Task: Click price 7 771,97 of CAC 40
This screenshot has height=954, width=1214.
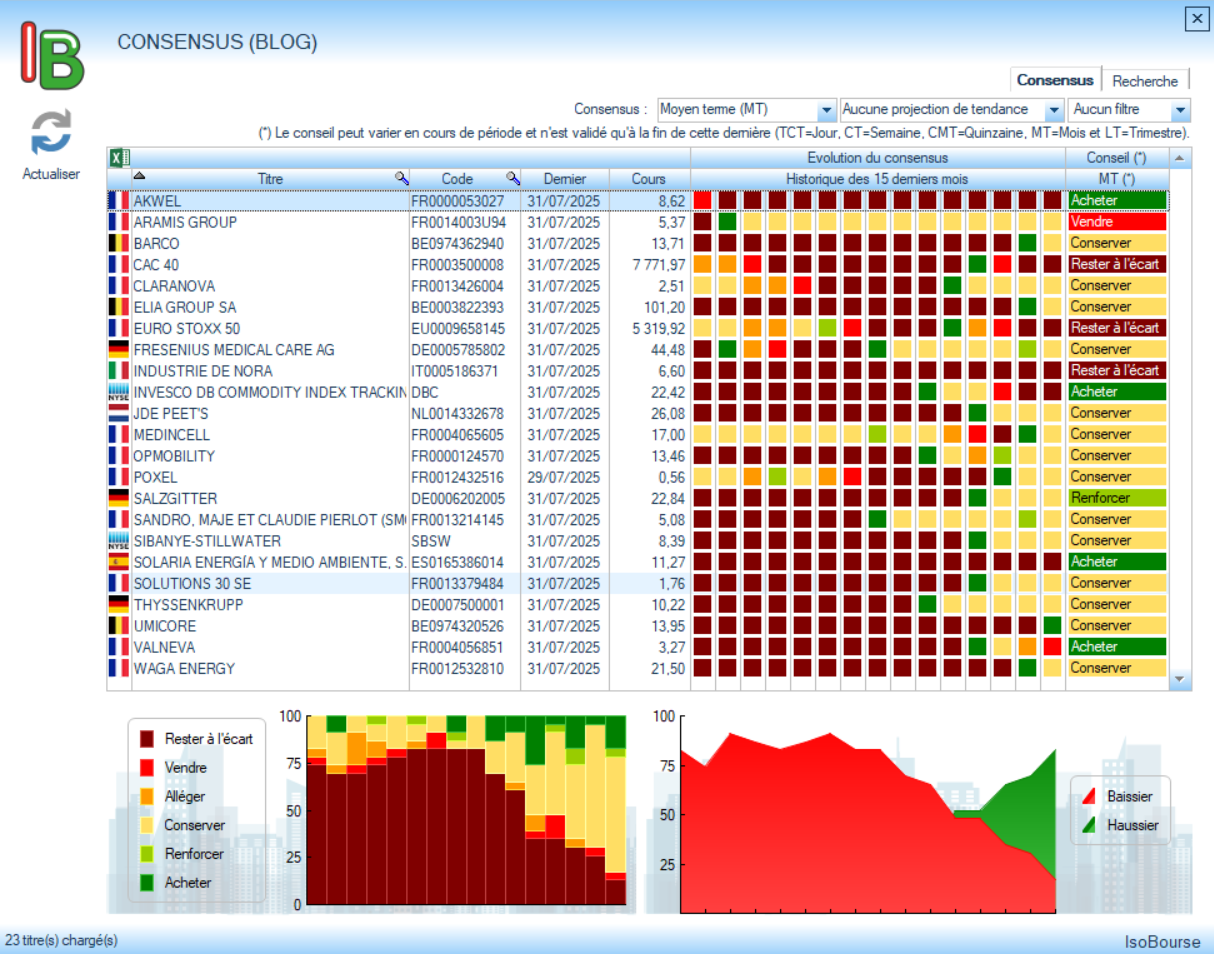Action: coord(659,265)
